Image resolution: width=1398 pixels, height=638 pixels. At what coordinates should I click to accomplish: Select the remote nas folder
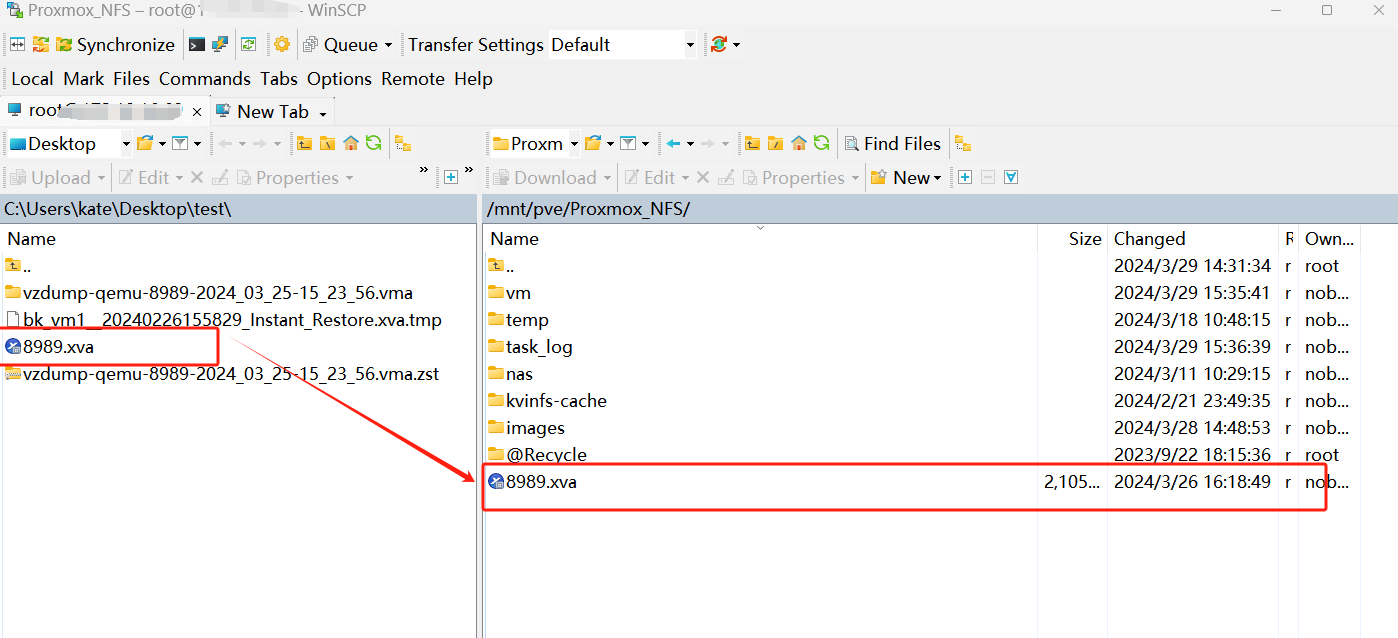pyautogui.click(x=511, y=374)
